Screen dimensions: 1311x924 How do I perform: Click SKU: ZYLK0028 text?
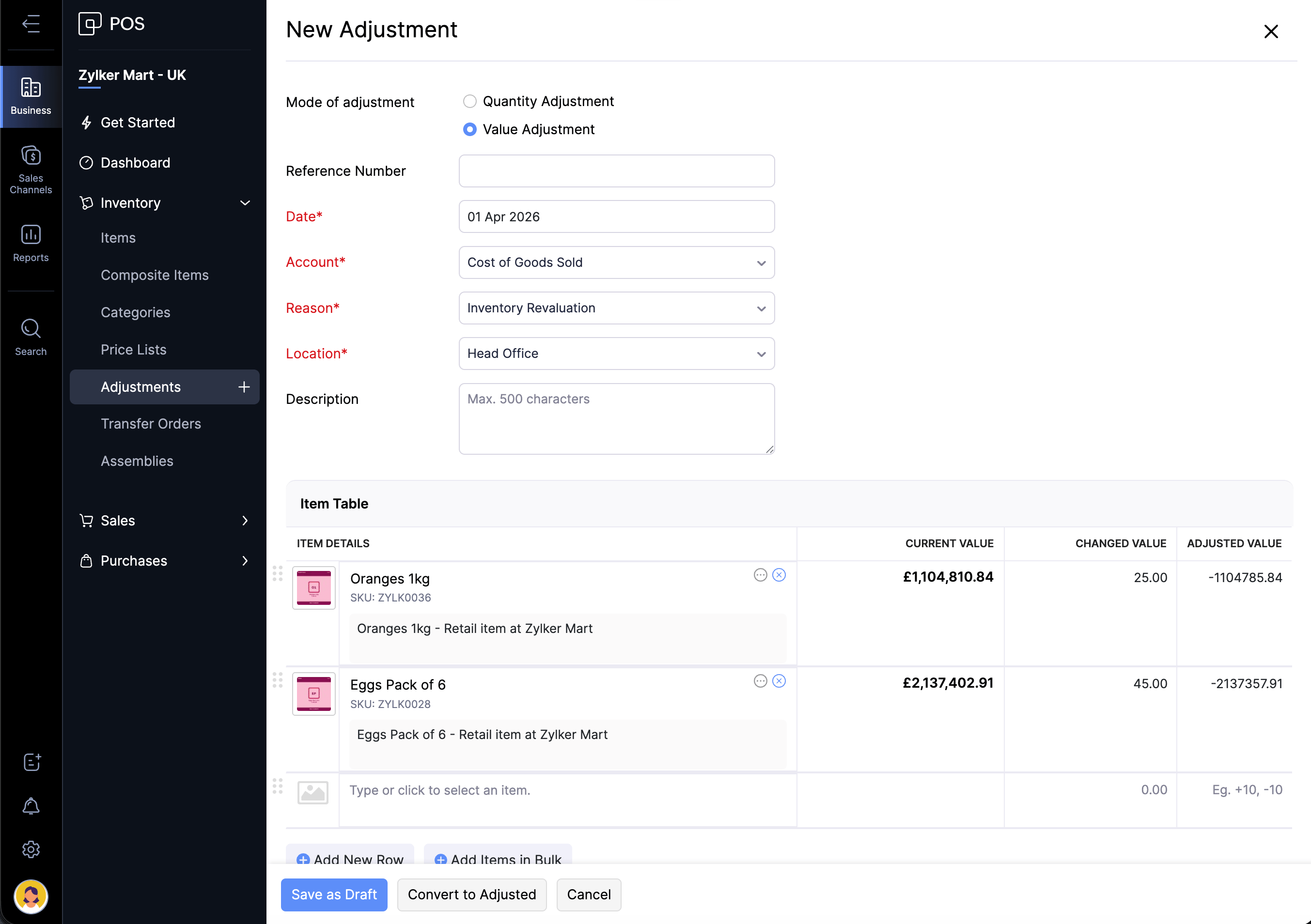click(390, 704)
